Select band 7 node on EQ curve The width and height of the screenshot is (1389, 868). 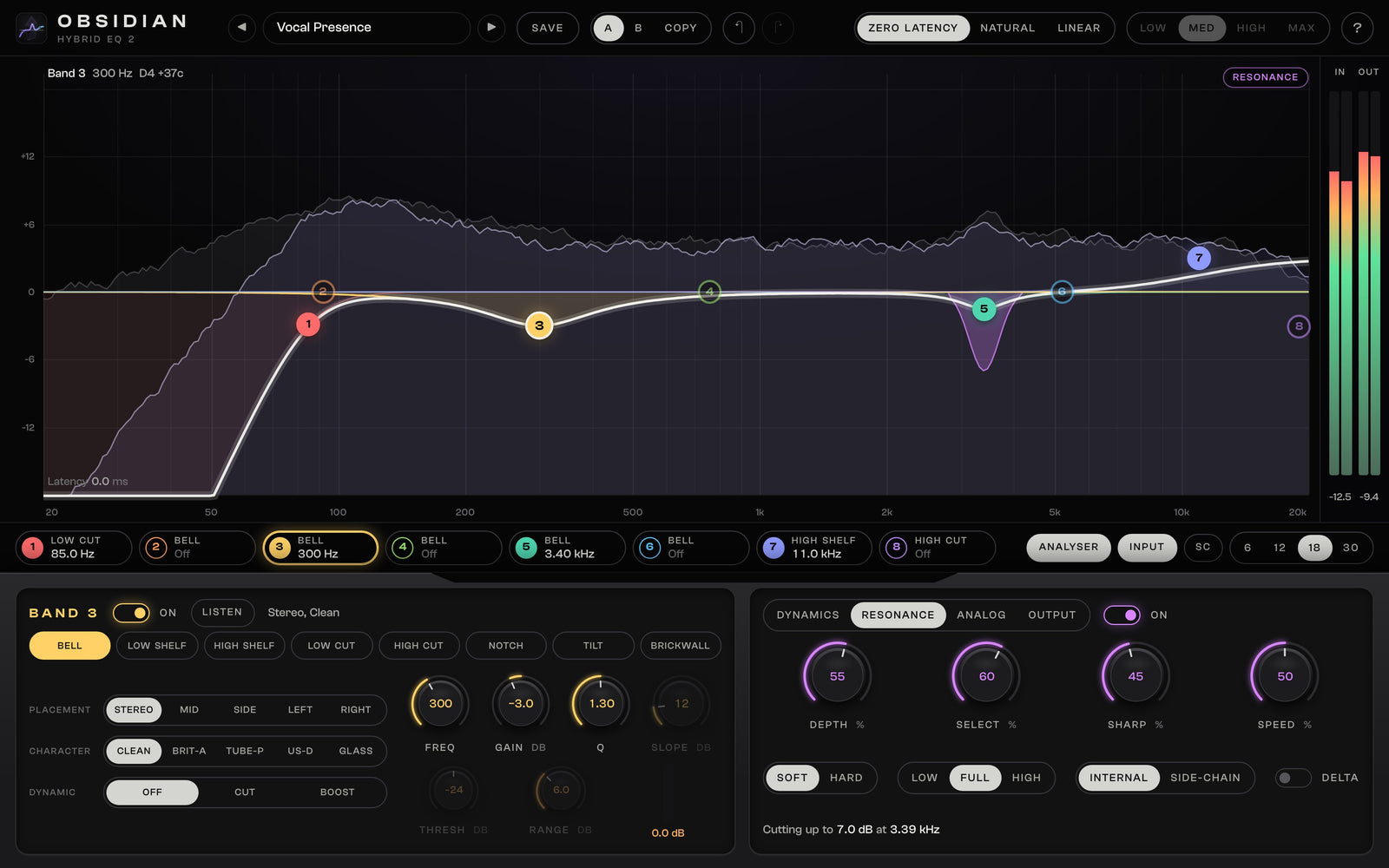coord(1199,258)
